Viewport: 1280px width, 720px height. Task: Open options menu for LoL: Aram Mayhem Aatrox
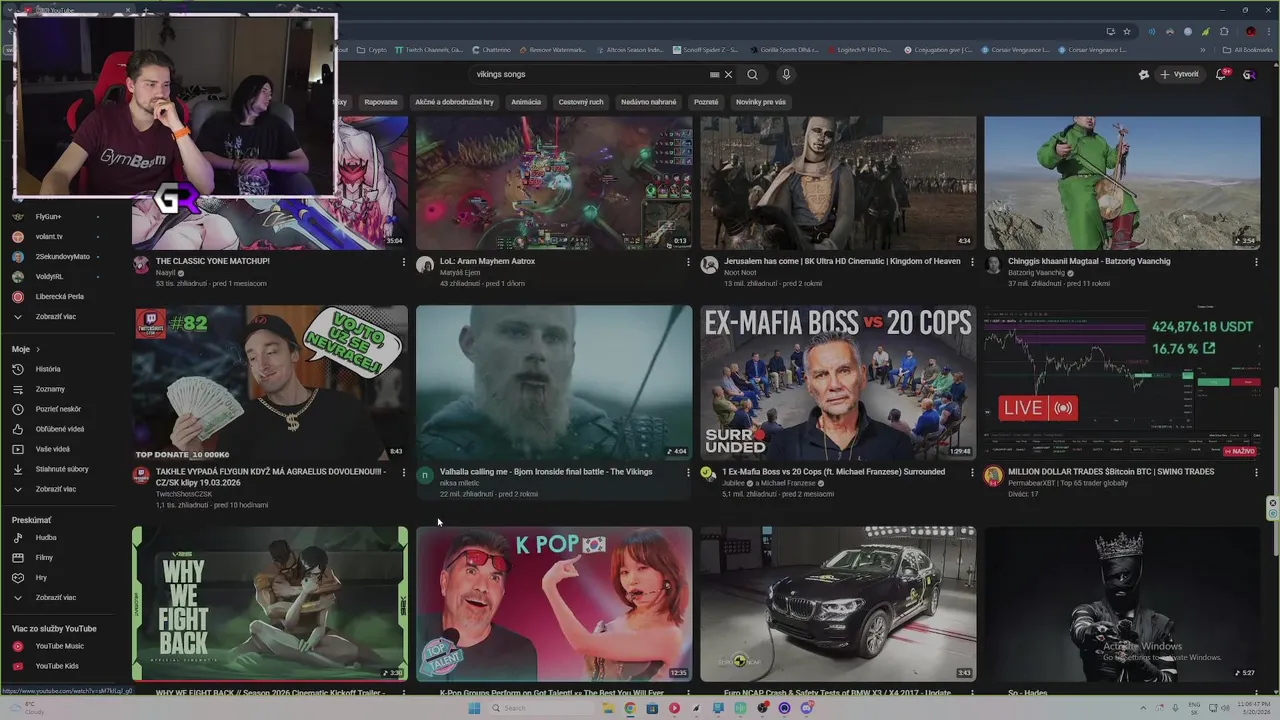[688, 262]
